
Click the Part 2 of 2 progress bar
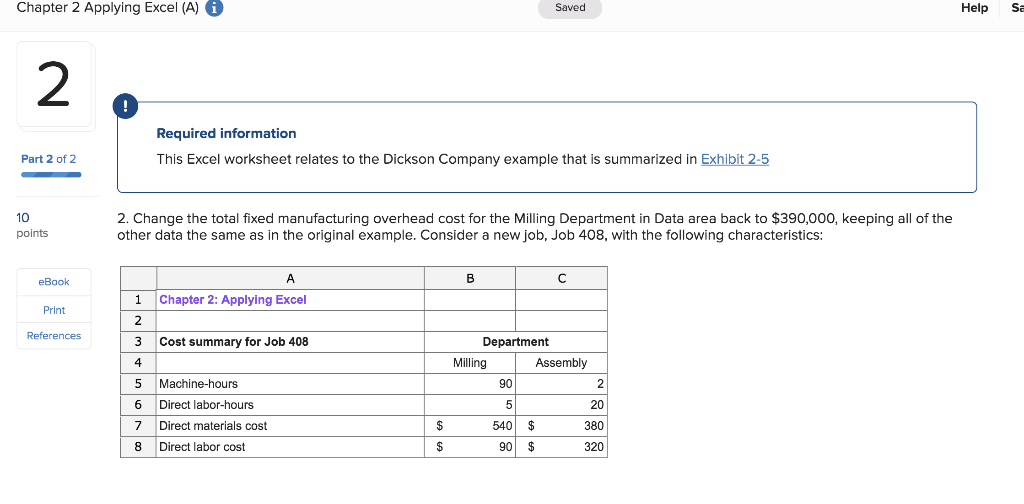(51, 174)
